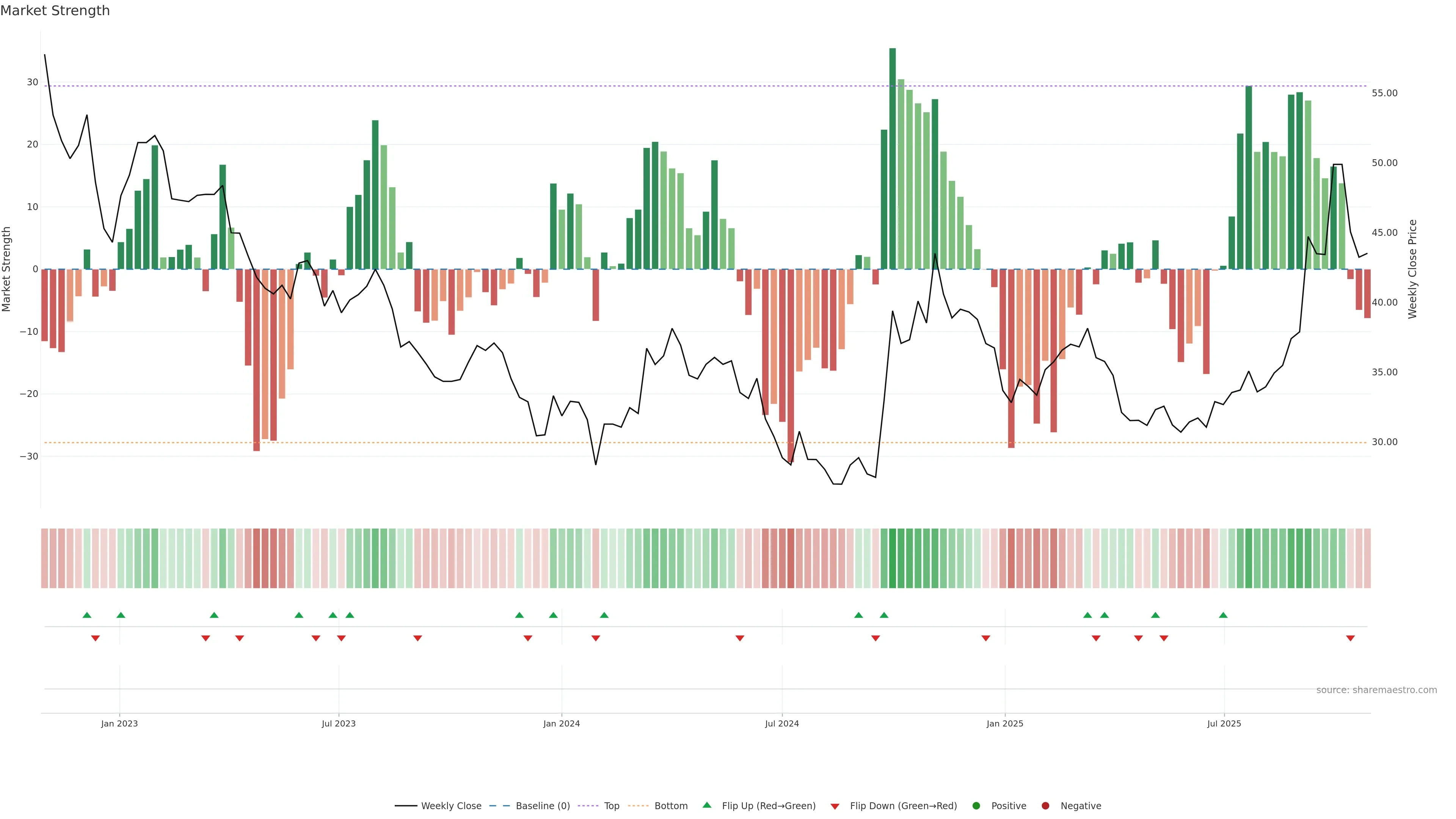Click the Flip Down red triangle legend icon
Screen dimensions: 1456x819
coord(835,806)
